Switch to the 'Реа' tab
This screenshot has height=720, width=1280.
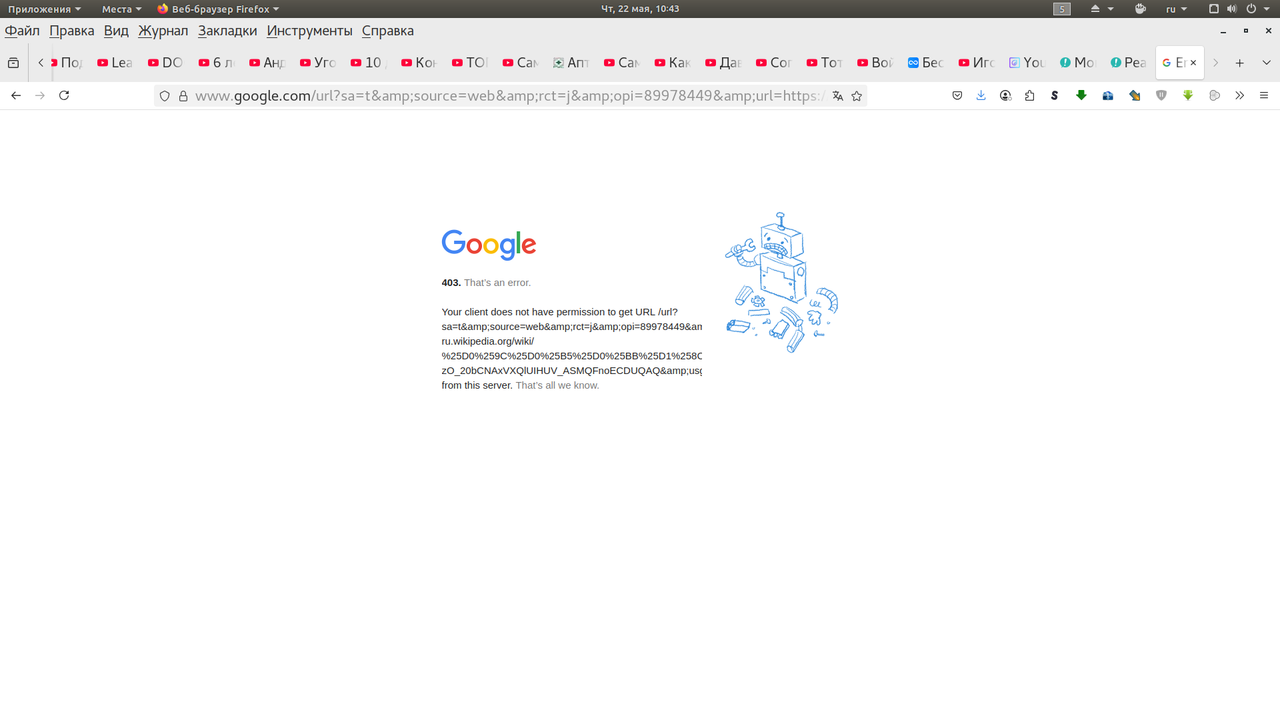point(1129,62)
